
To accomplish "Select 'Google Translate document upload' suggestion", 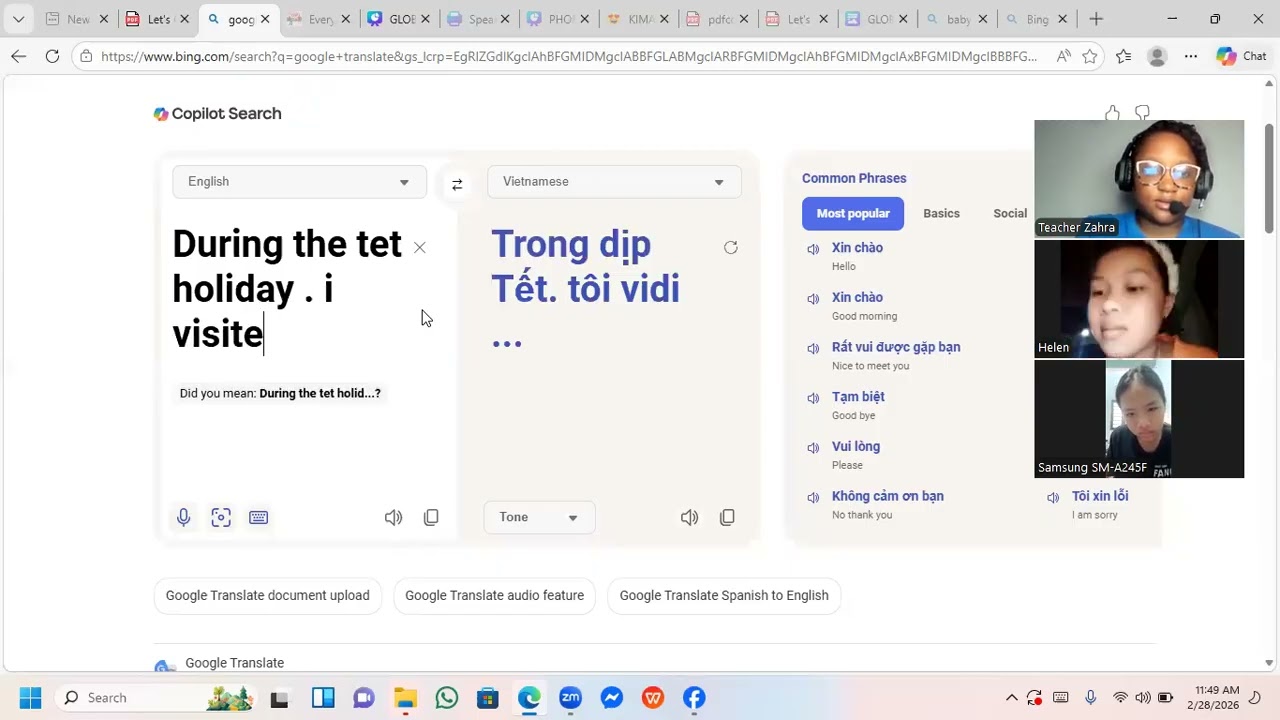I will [268, 595].
